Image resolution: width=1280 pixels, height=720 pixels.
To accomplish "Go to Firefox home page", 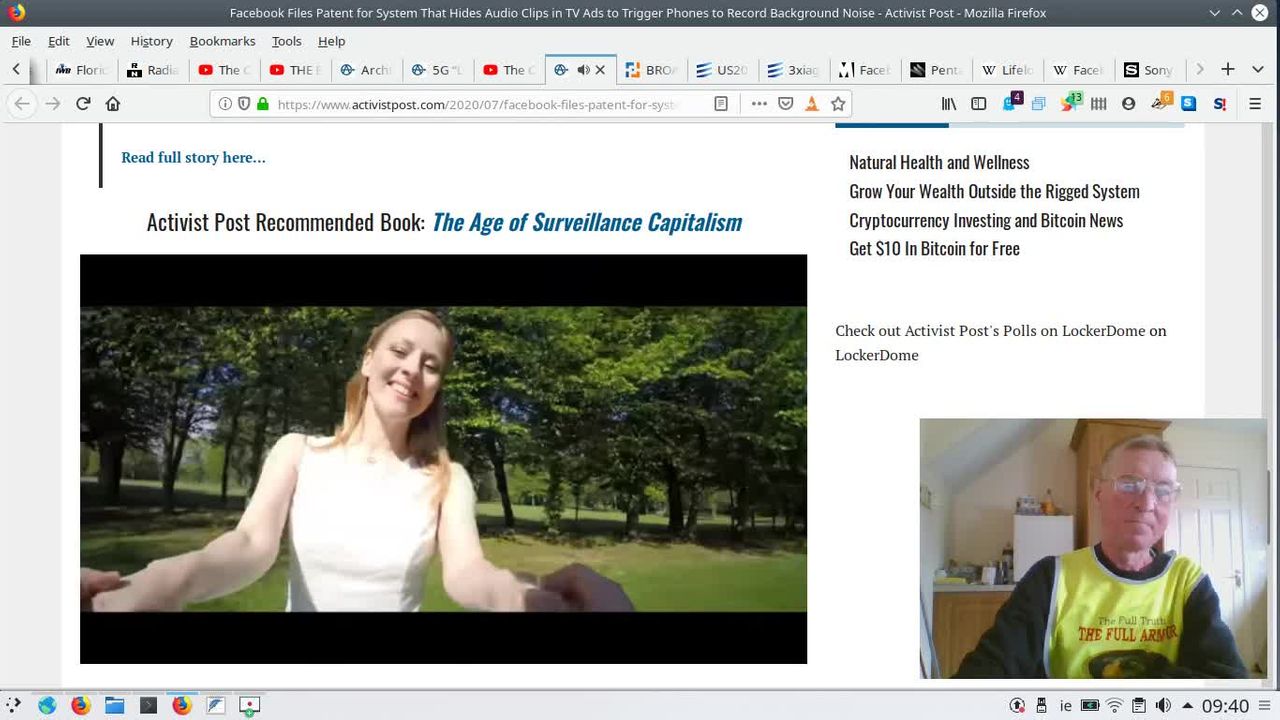I will coord(113,104).
